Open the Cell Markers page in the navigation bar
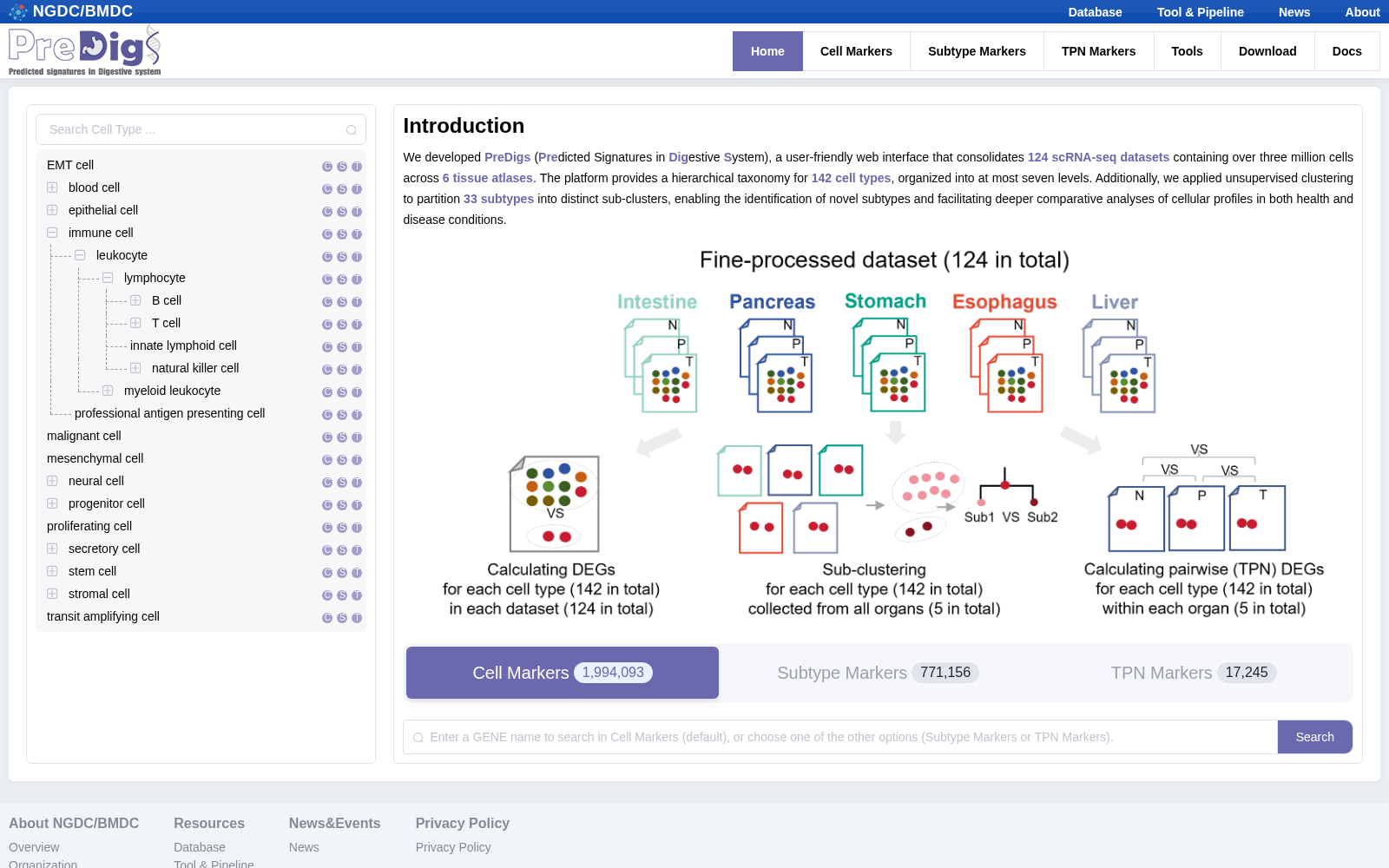This screenshot has width=1389, height=868. pyautogui.click(x=856, y=51)
